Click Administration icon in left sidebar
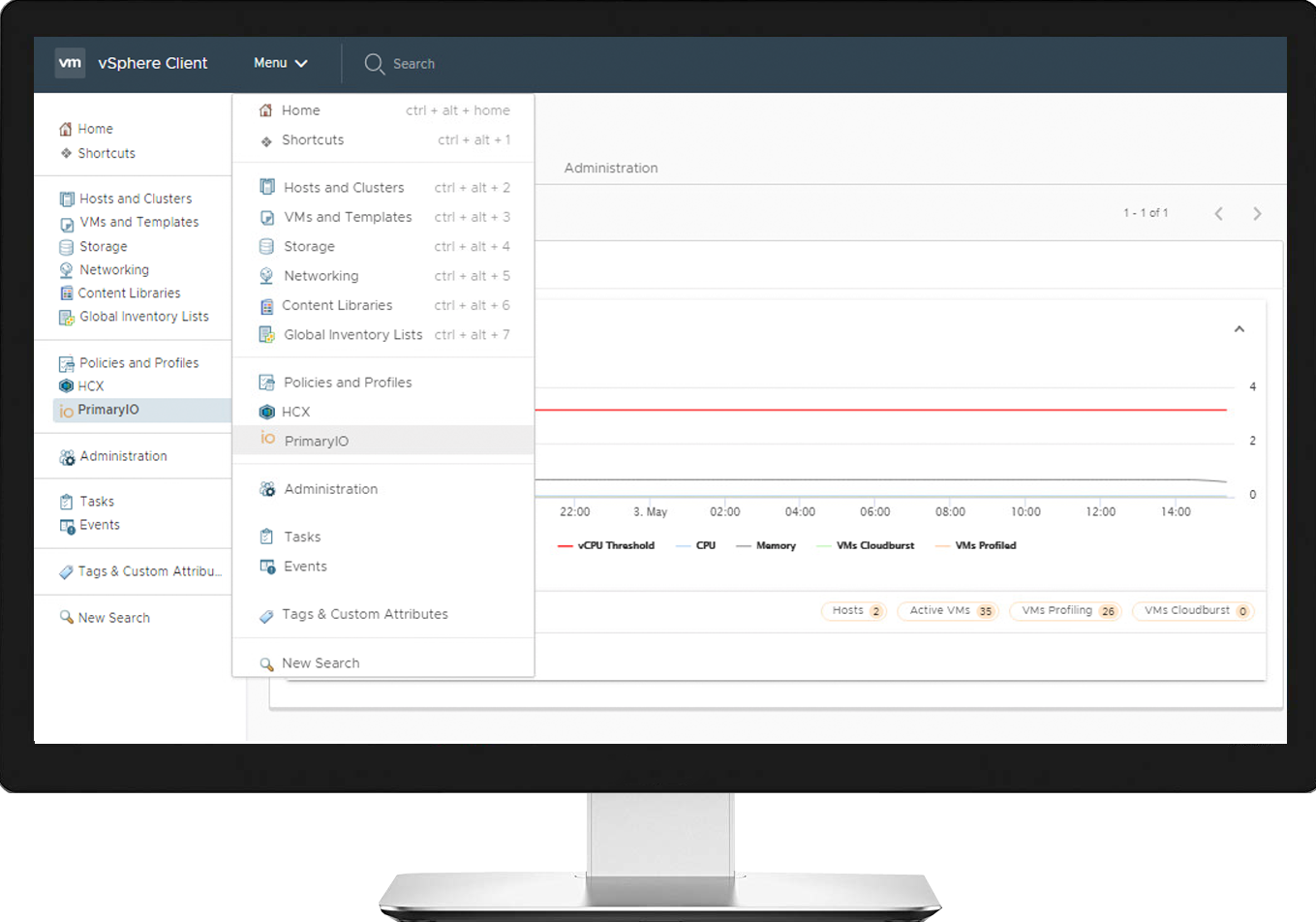Screen dimensions: 1316x922 pyautogui.click(x=67, y=456)
